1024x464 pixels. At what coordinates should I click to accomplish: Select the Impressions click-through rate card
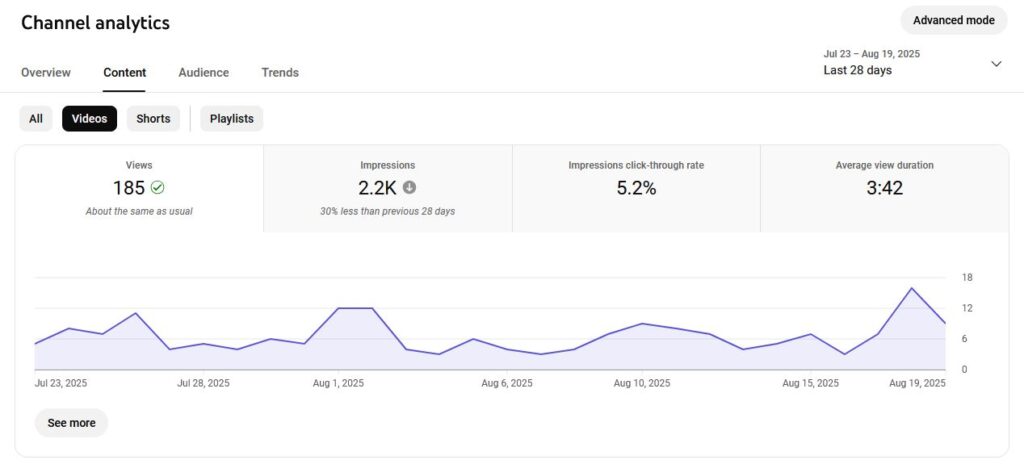pos(636,188)
